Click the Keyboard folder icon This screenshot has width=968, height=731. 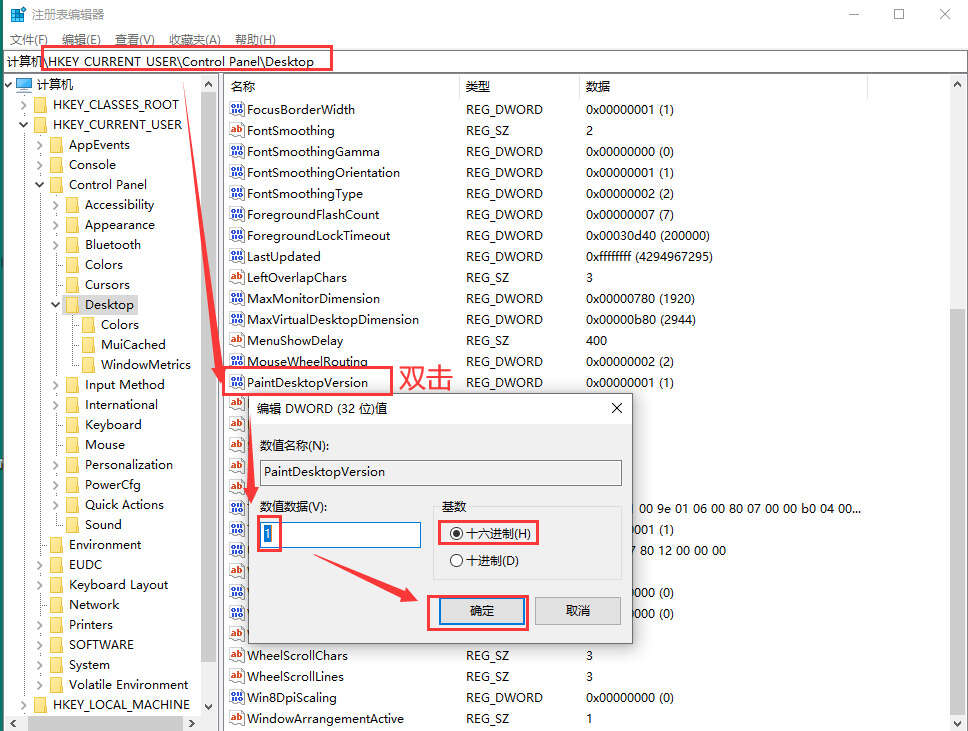73,425
